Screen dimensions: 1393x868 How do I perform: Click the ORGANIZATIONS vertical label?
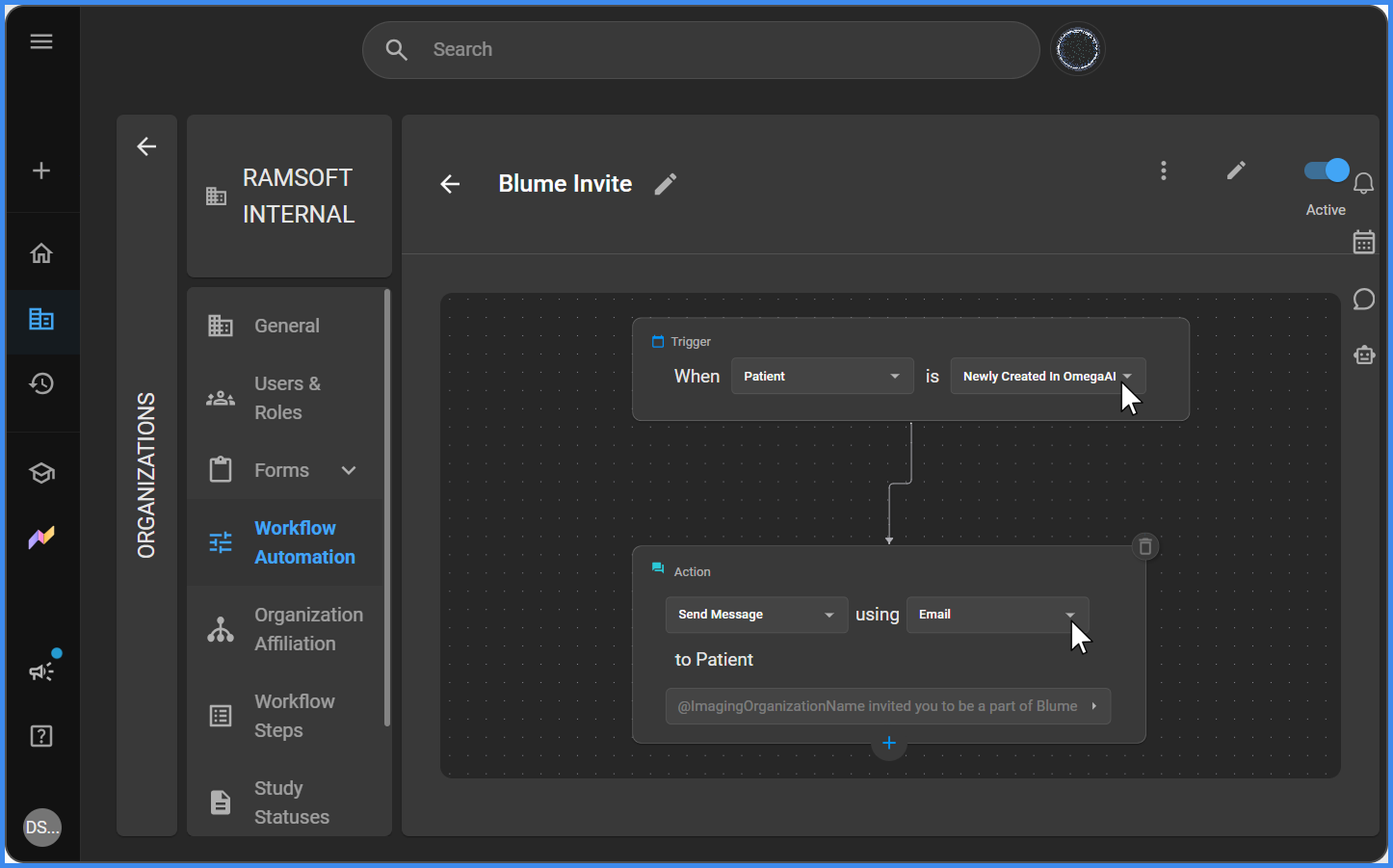coord(146,475)
